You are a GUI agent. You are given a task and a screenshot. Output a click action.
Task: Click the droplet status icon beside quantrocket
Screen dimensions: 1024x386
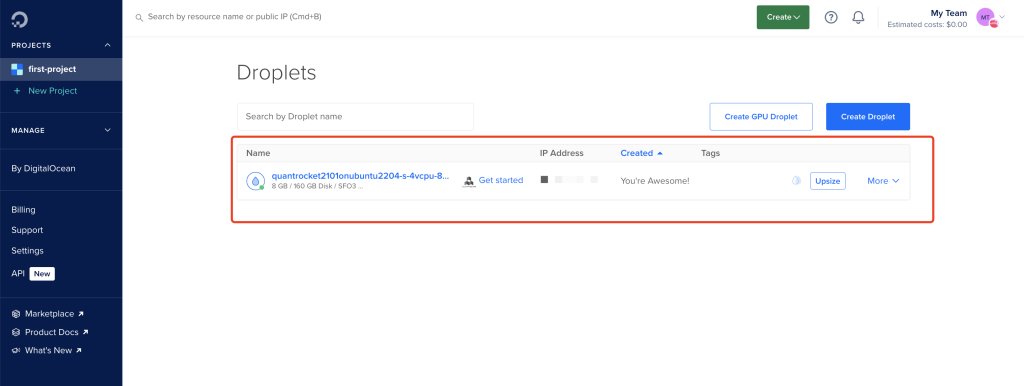tap(255, 181)
